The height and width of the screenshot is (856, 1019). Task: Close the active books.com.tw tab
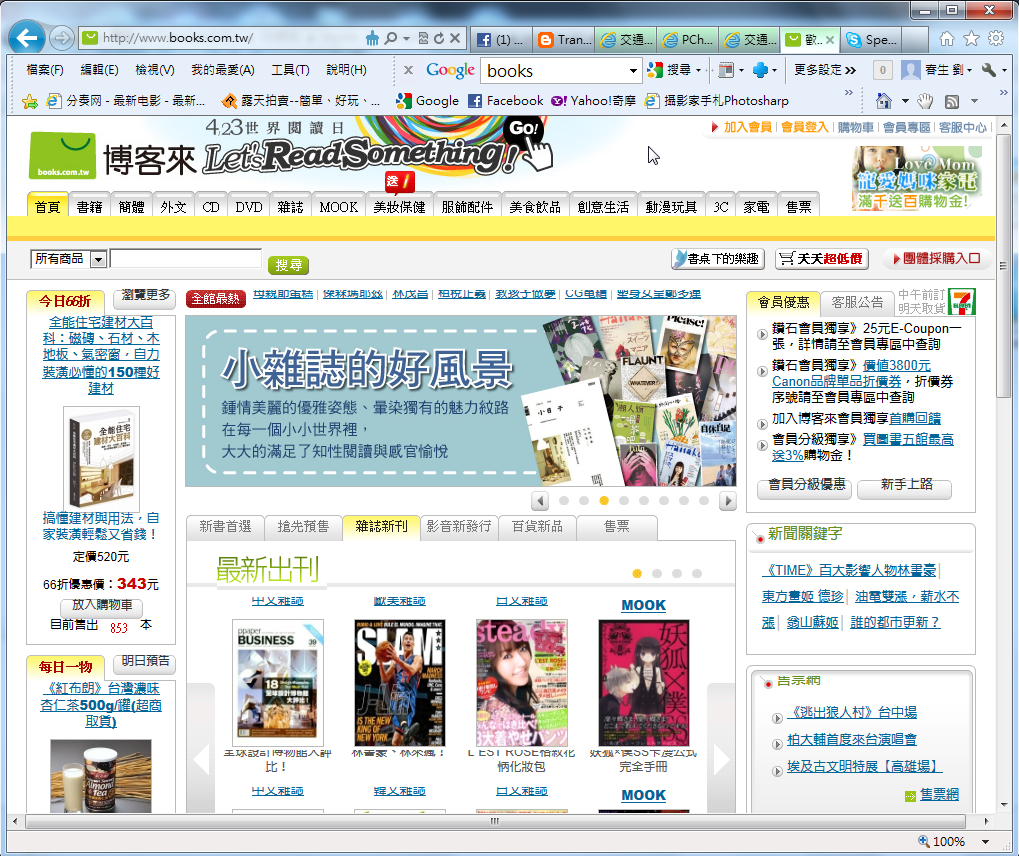pos(830,40)
